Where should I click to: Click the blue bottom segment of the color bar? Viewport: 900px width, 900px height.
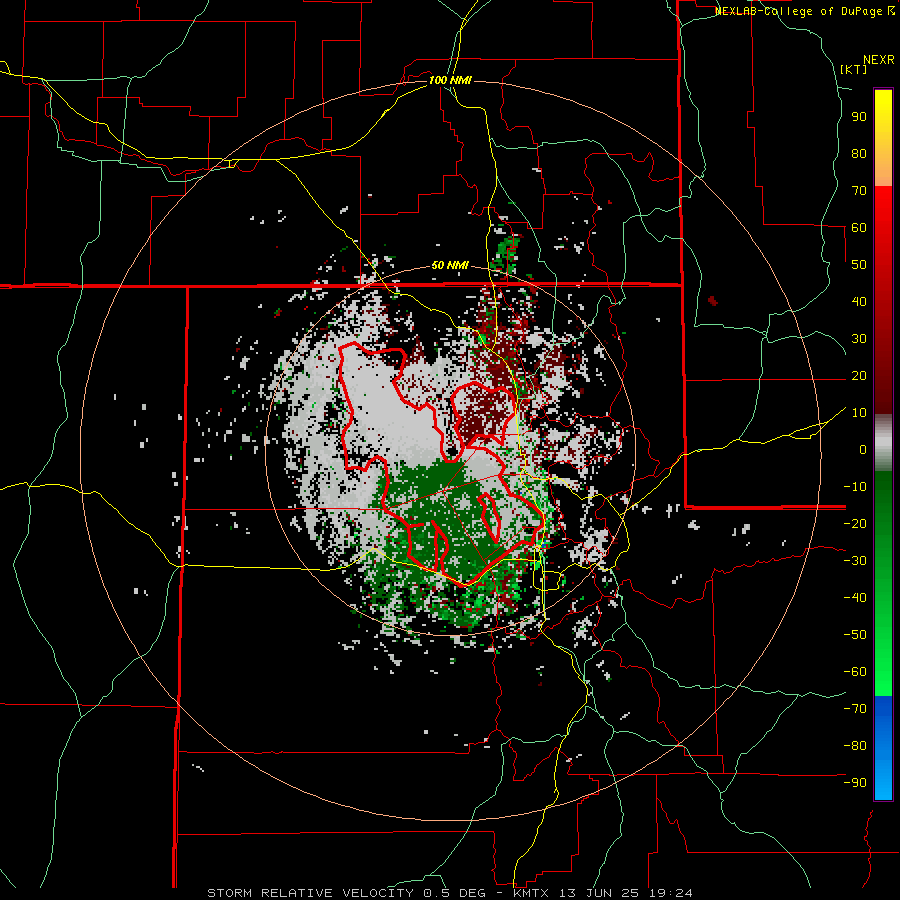pyautogui.click(x=883, y=748)
